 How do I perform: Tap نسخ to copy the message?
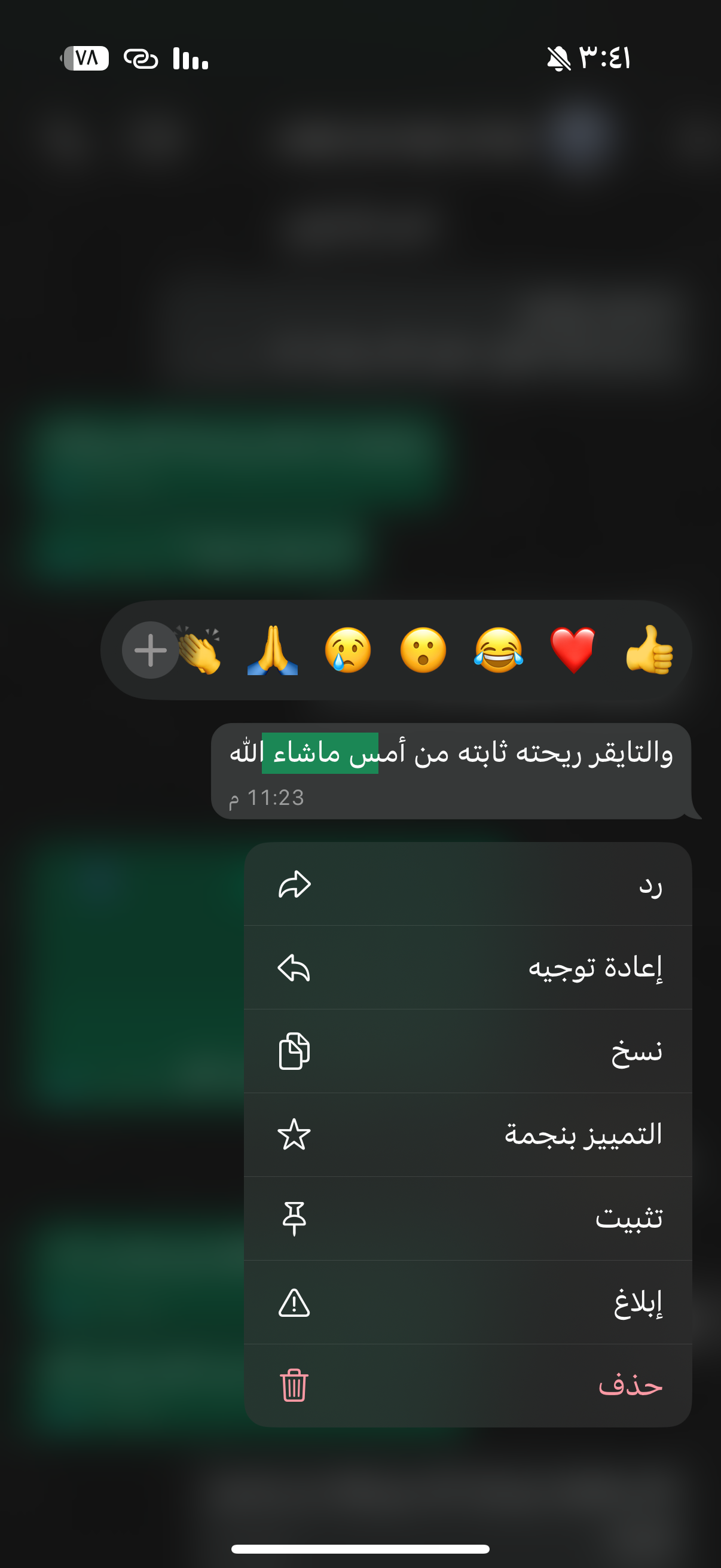click(468, 1051)
